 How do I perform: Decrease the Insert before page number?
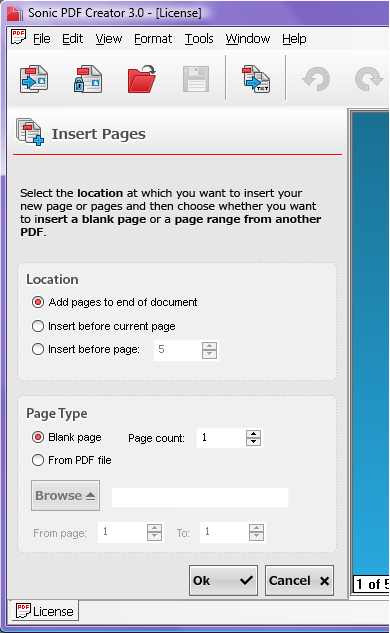click(210, 354)
